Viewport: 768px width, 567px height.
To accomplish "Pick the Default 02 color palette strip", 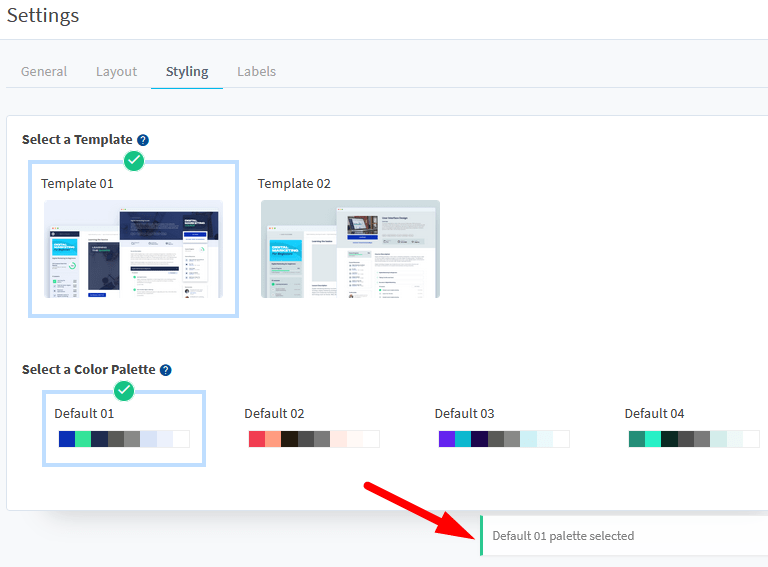I will (314, 439).
